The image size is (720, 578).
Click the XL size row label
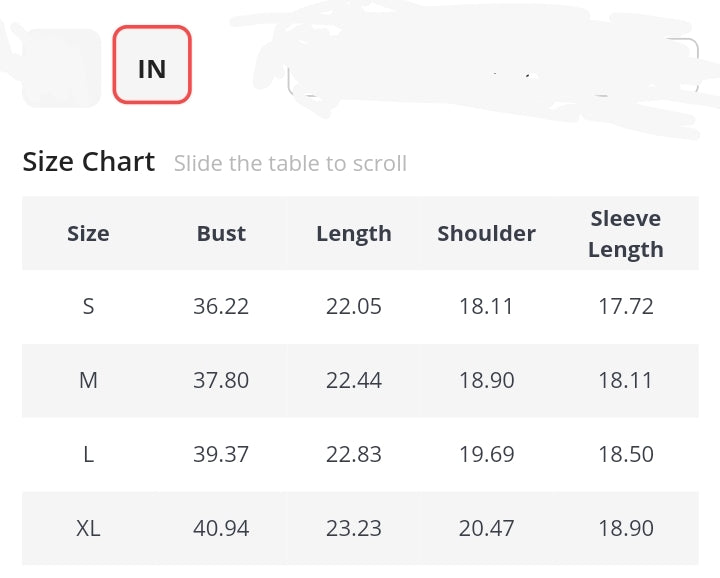88,528
